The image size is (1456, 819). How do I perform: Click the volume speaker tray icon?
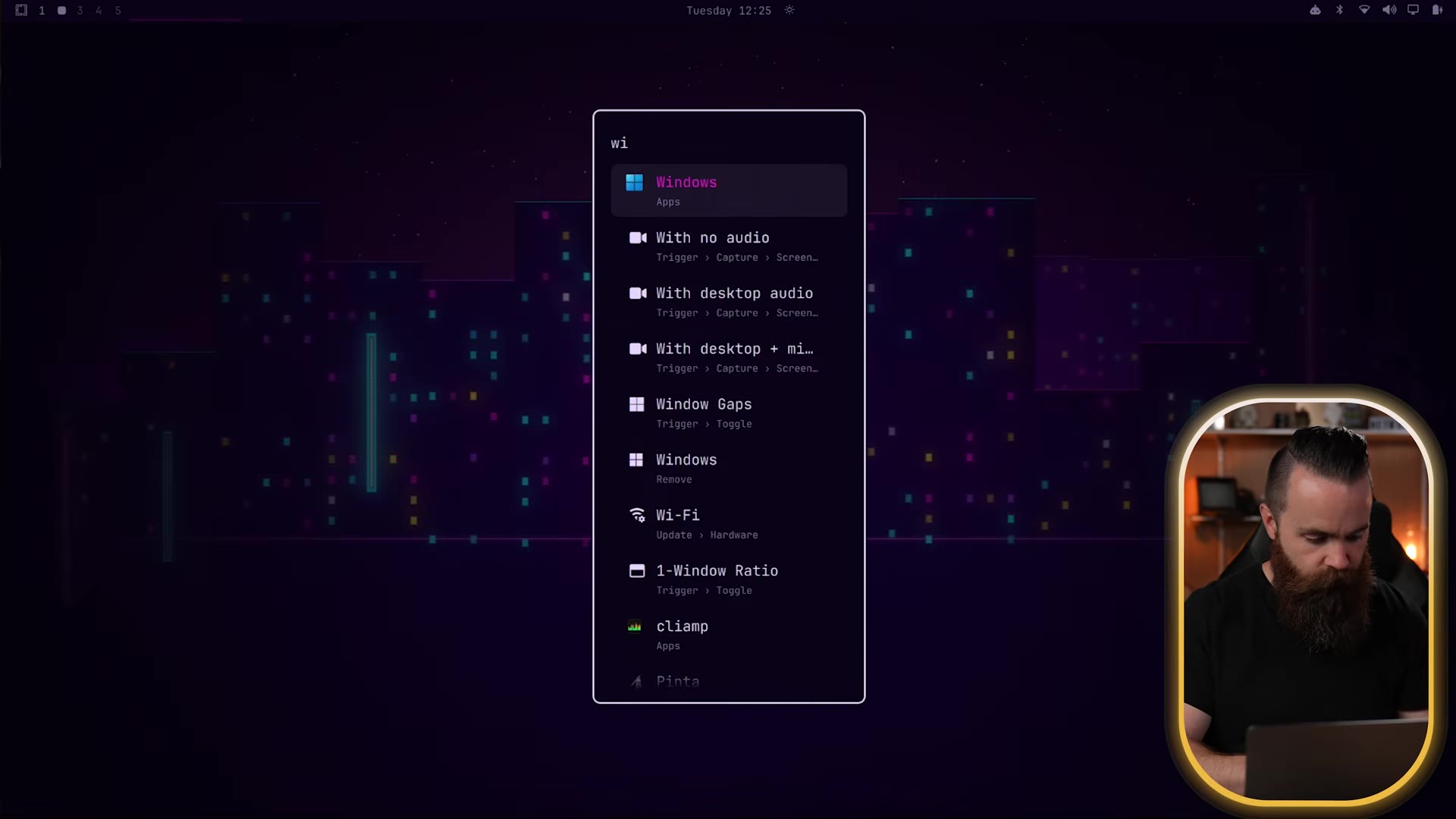point(1389,10)
